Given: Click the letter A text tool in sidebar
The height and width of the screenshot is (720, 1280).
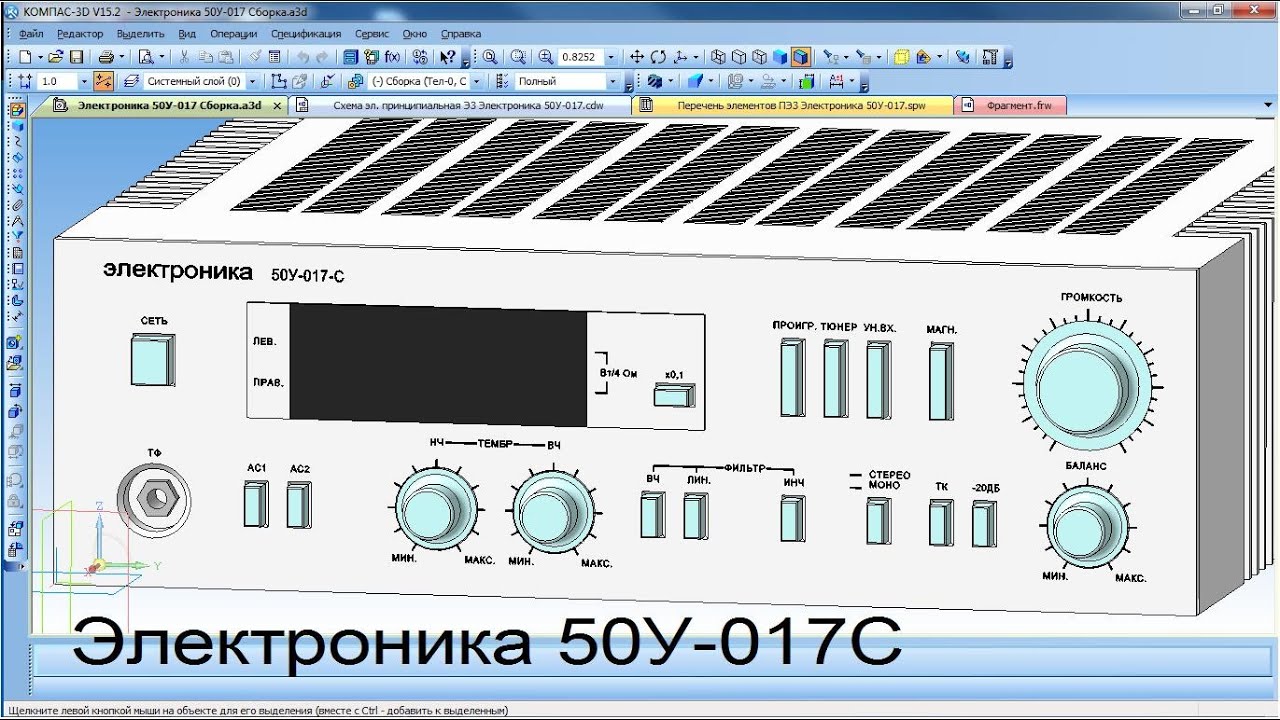Looking at the screenshot, I should (x=17, y=221).
